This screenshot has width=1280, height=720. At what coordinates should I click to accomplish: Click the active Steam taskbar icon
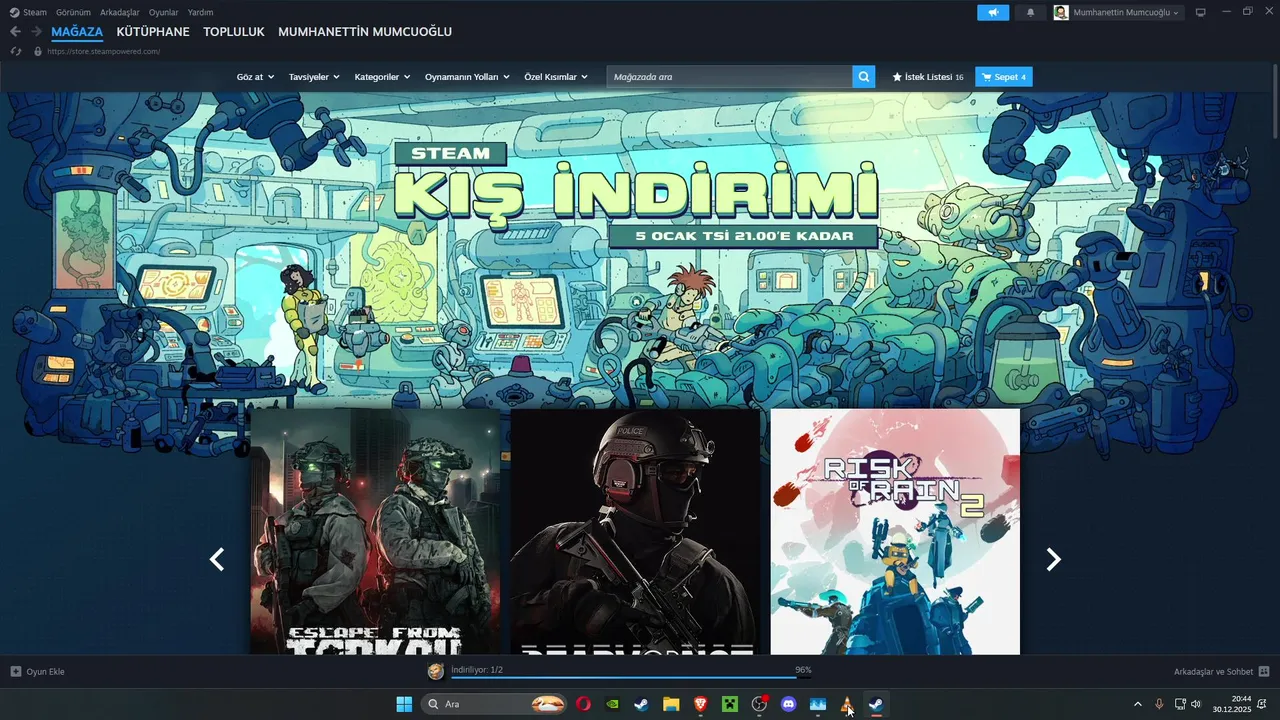point(875,704)
